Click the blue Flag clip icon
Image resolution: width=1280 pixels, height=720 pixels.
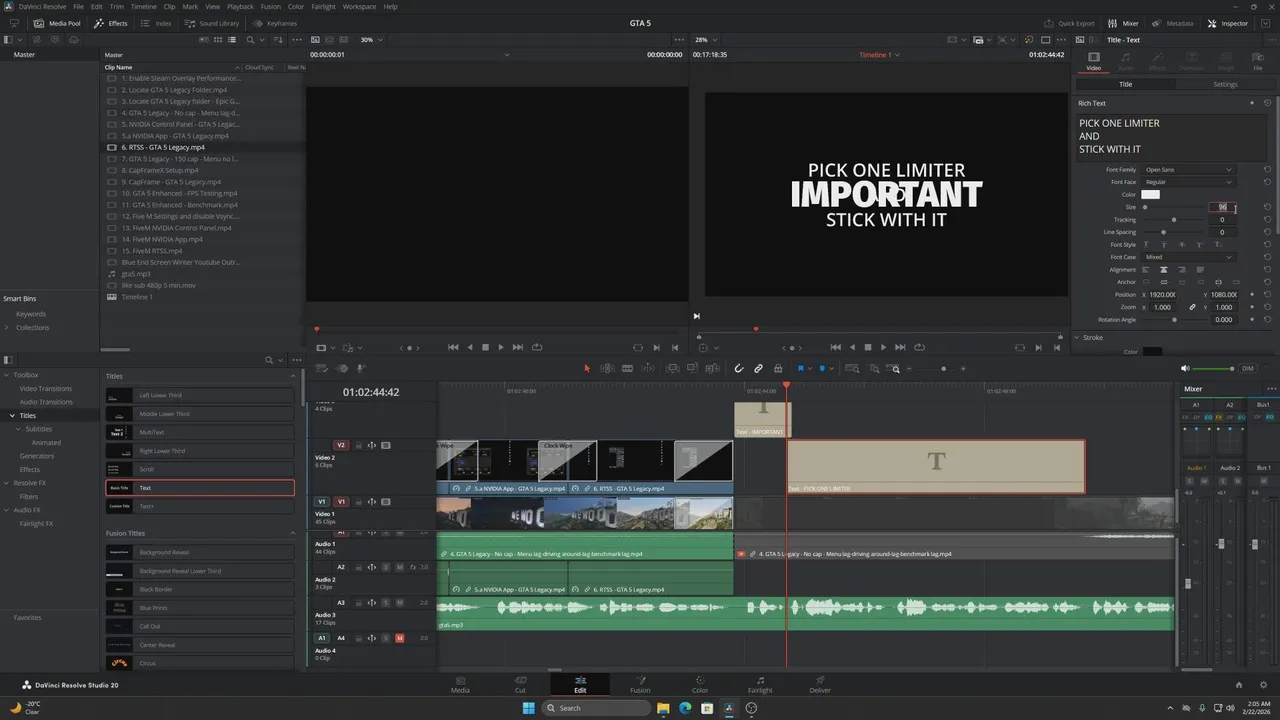(800, 368)
